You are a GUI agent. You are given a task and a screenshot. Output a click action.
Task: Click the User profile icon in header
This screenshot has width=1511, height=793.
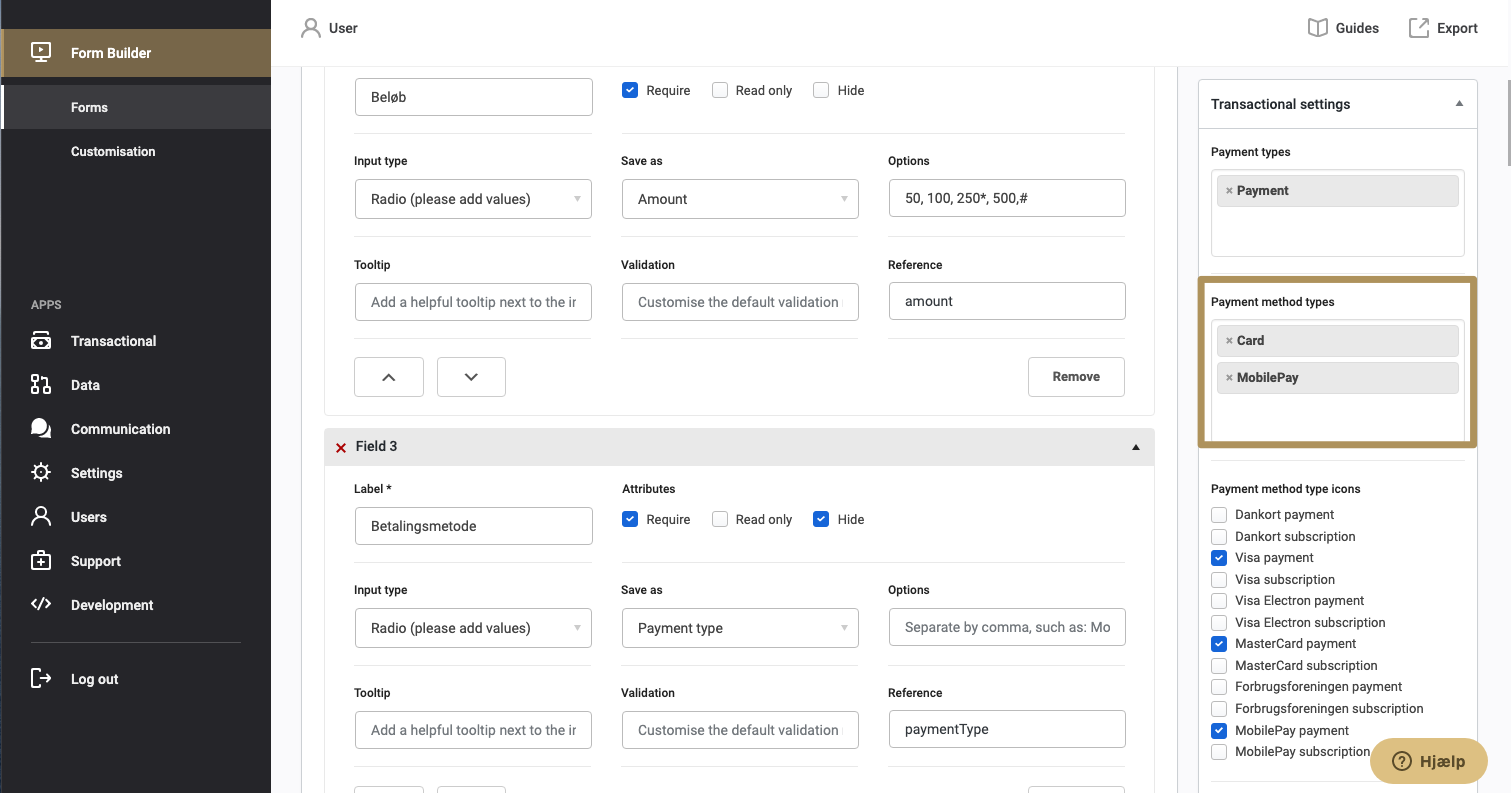[x=311, y=28]
